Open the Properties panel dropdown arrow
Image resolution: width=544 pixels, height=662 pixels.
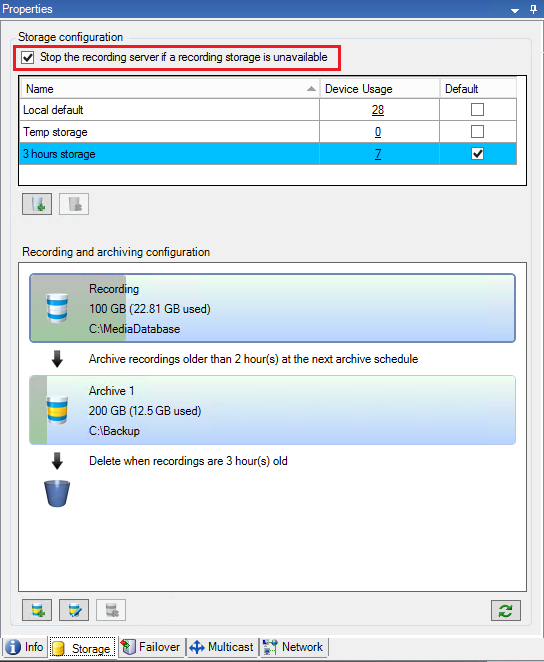click(x=515, y=11)
